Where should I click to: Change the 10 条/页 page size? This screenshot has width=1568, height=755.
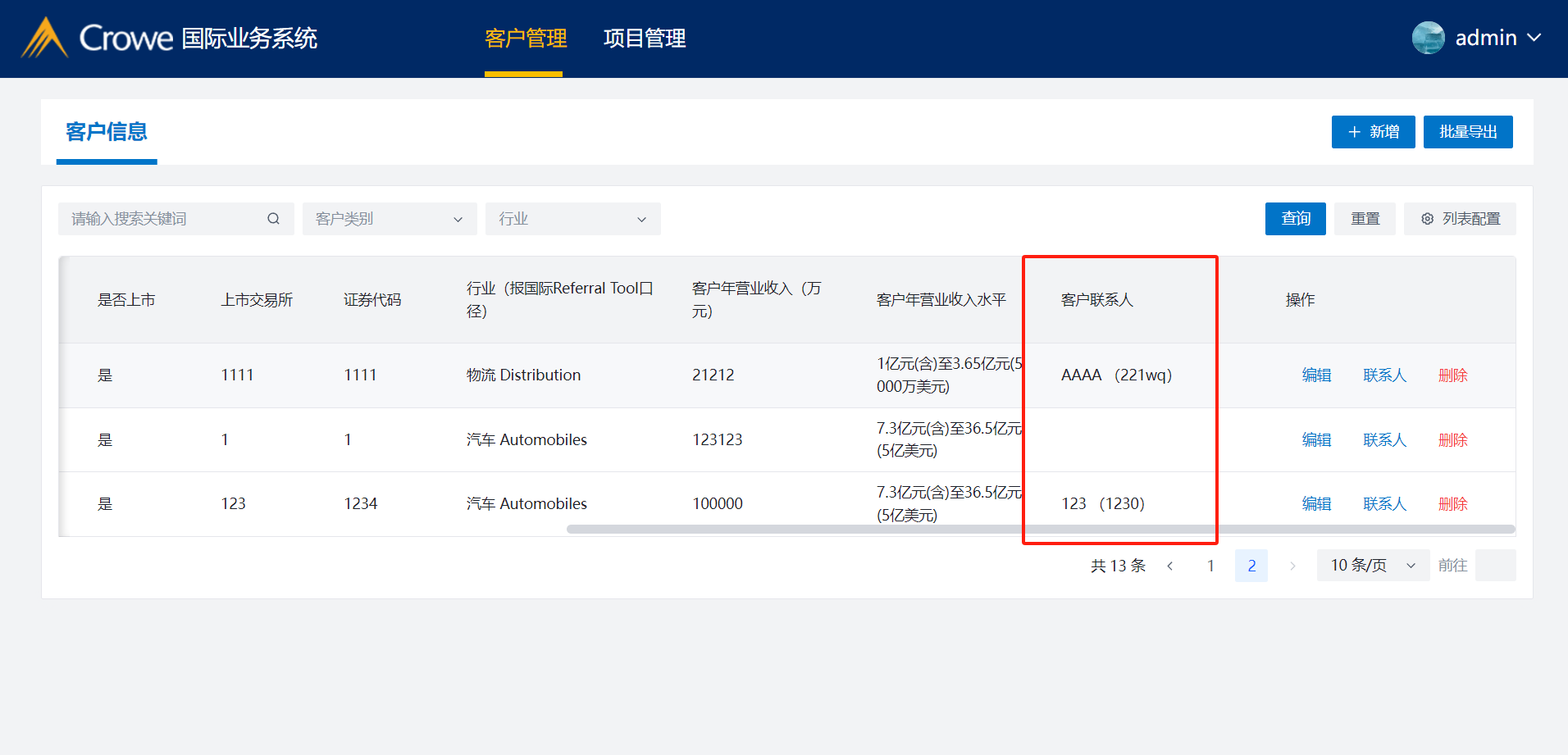coord(1372,566)
